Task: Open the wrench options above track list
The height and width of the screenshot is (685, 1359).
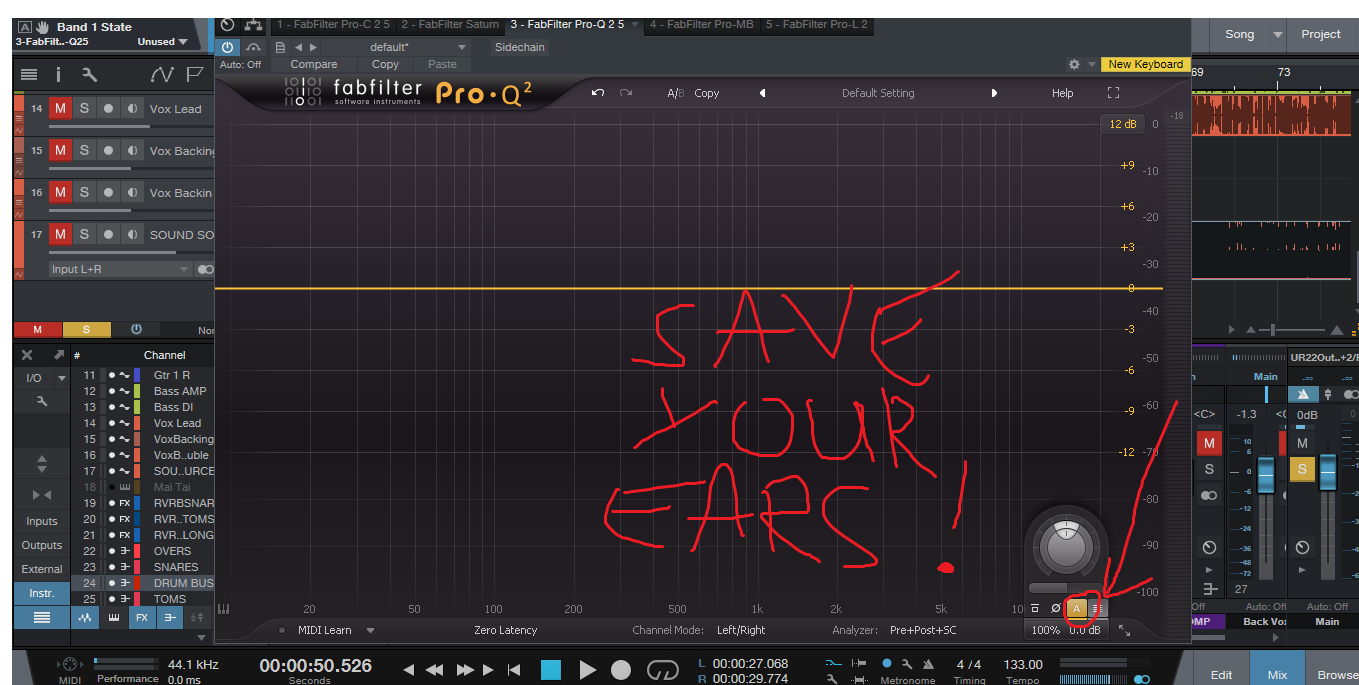Action: click(x=89, y=74)
